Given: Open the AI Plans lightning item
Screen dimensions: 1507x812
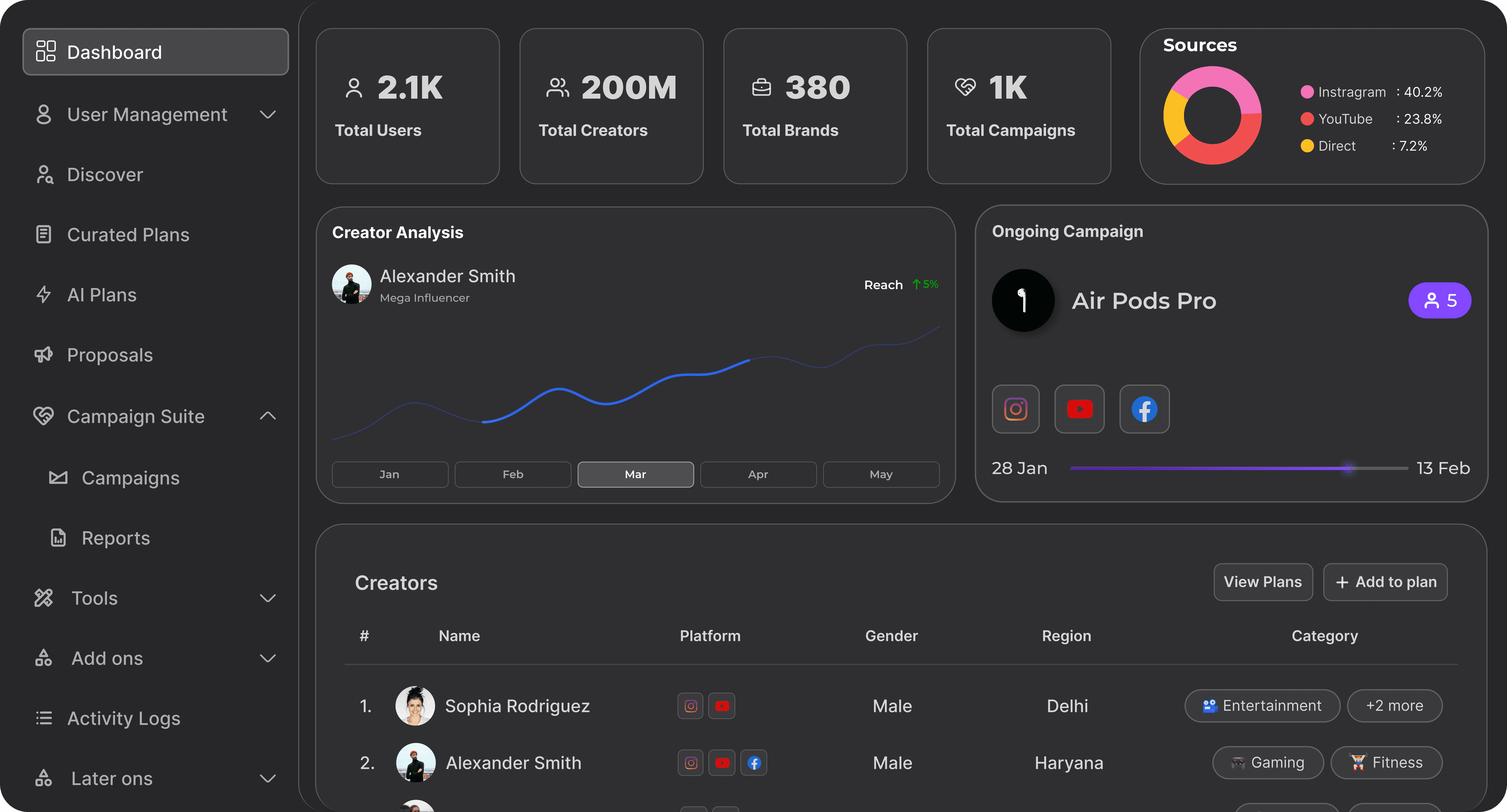Looking at the screenshot, I should (101, 295).
